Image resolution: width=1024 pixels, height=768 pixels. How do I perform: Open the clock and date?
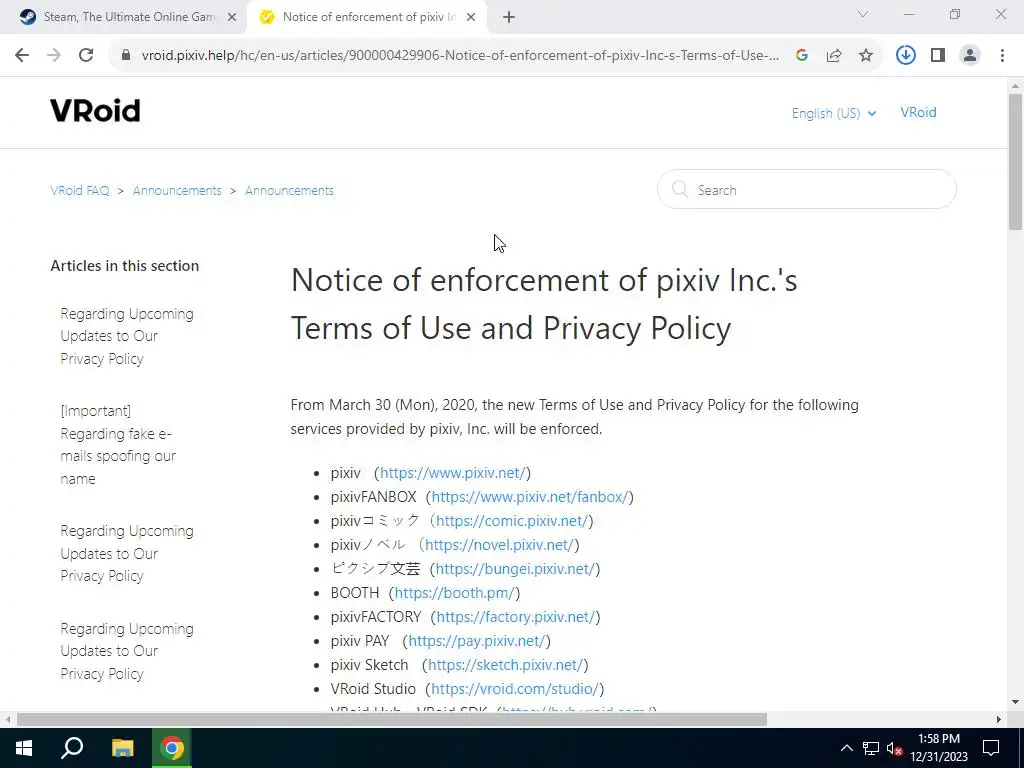pyautogui.click(x=938, y=748)
